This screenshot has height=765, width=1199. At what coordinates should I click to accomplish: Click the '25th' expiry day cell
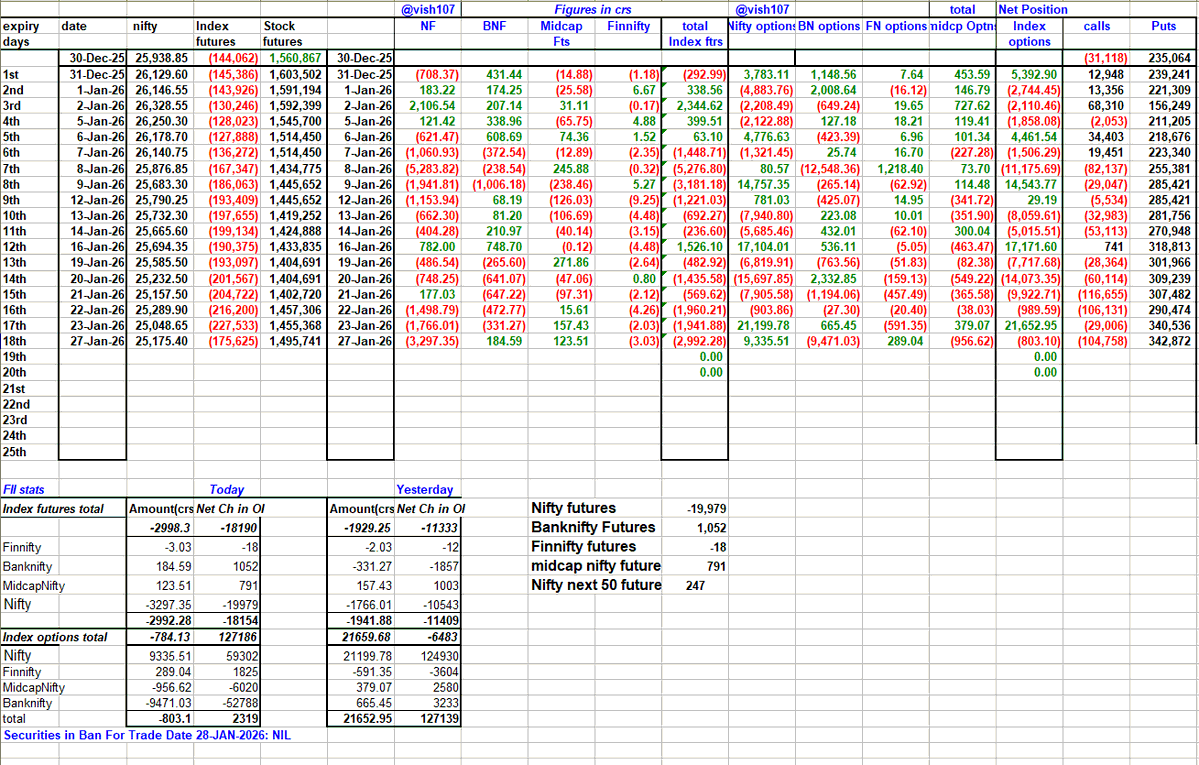pos(15,452)
